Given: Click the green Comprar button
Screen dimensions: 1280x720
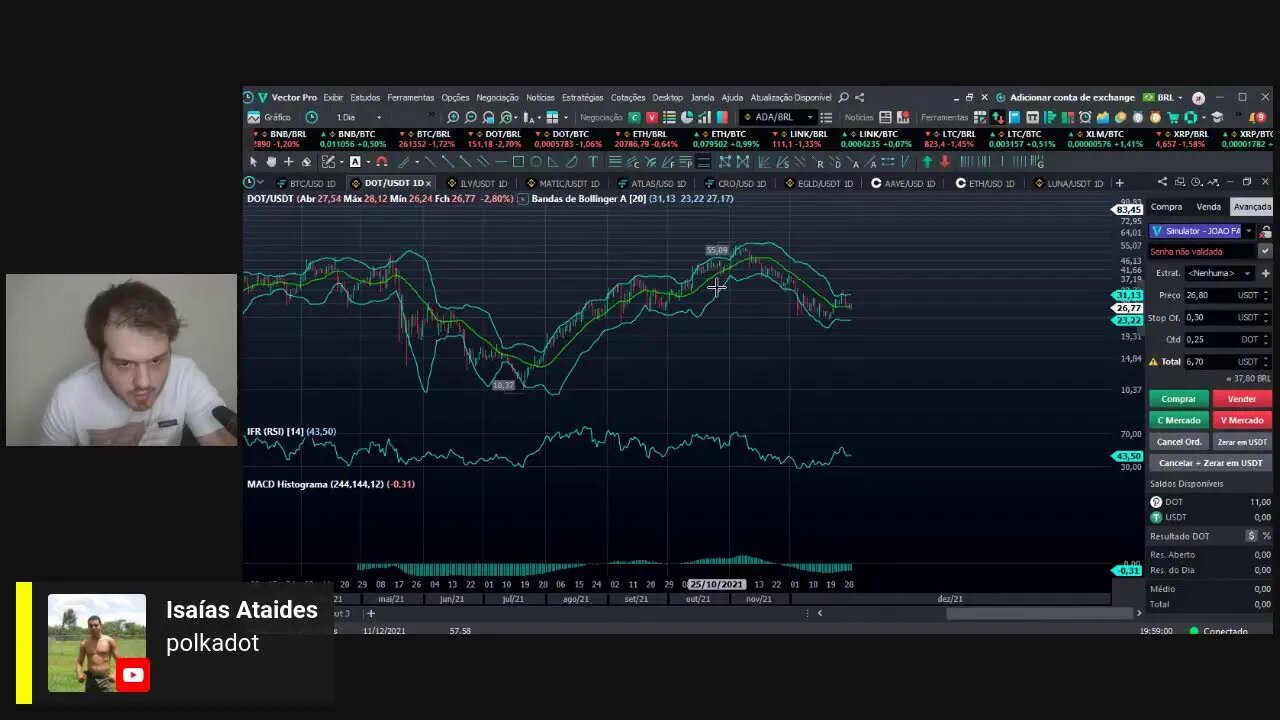Looking at the screenshot, I should [1179, 399].
